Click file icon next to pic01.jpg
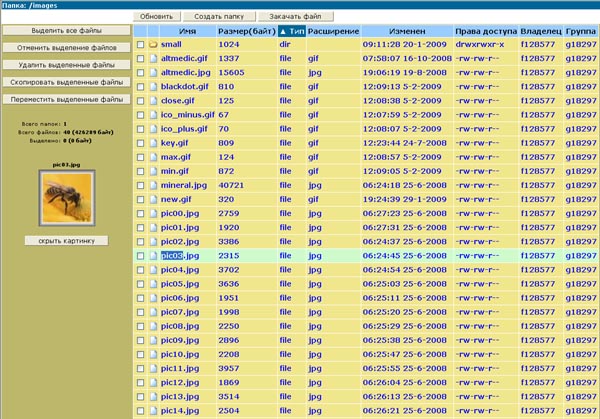 point(153,228)
